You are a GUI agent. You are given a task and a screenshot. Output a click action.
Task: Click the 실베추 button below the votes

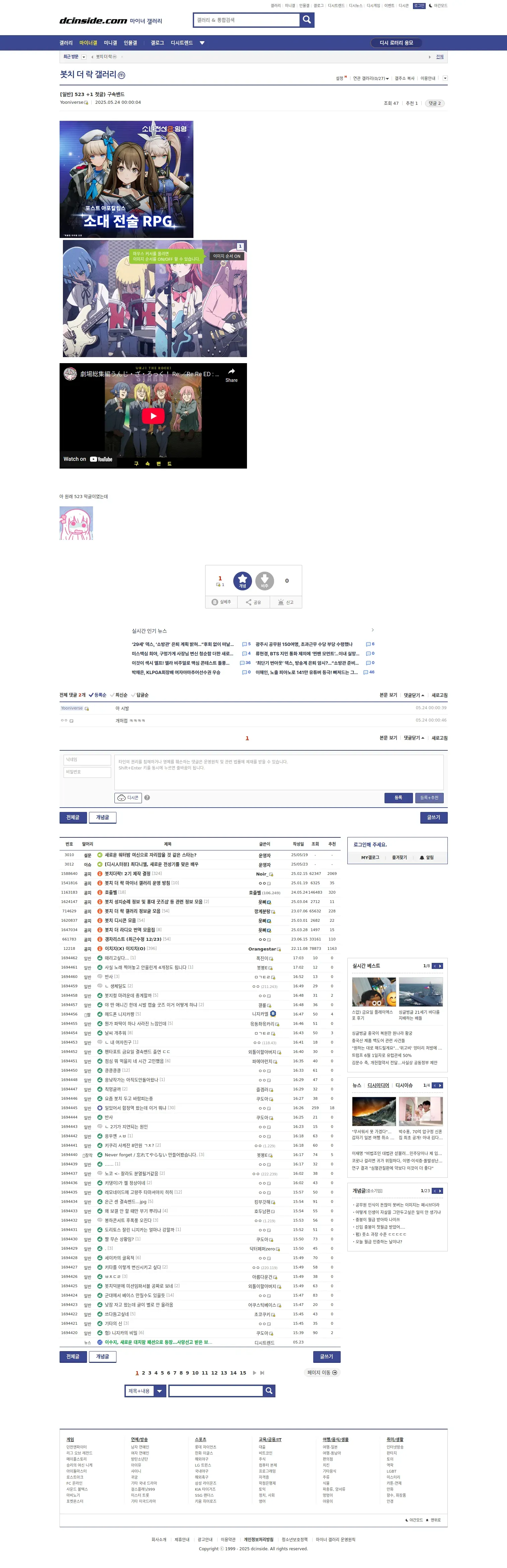point(221,602)
